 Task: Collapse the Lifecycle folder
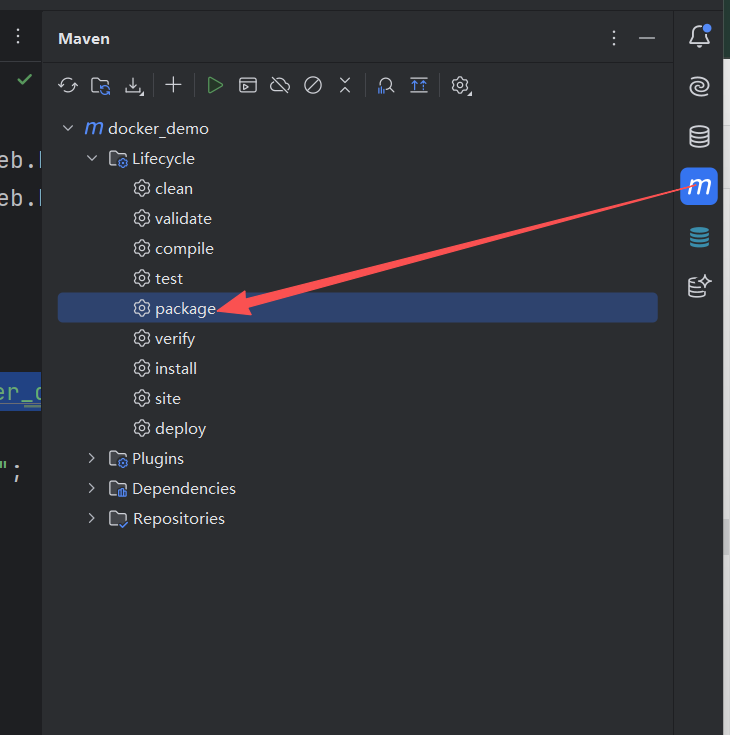92,158
